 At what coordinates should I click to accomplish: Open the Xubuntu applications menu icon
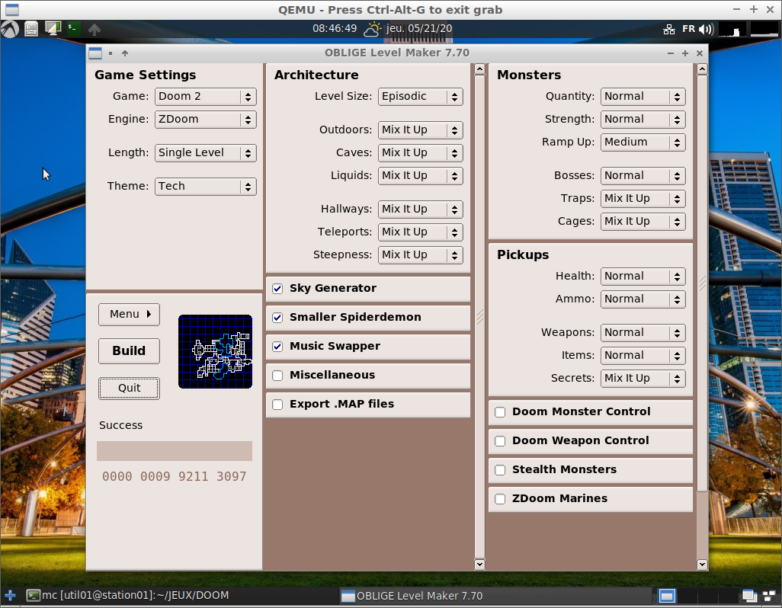click(x=9, y=29)
